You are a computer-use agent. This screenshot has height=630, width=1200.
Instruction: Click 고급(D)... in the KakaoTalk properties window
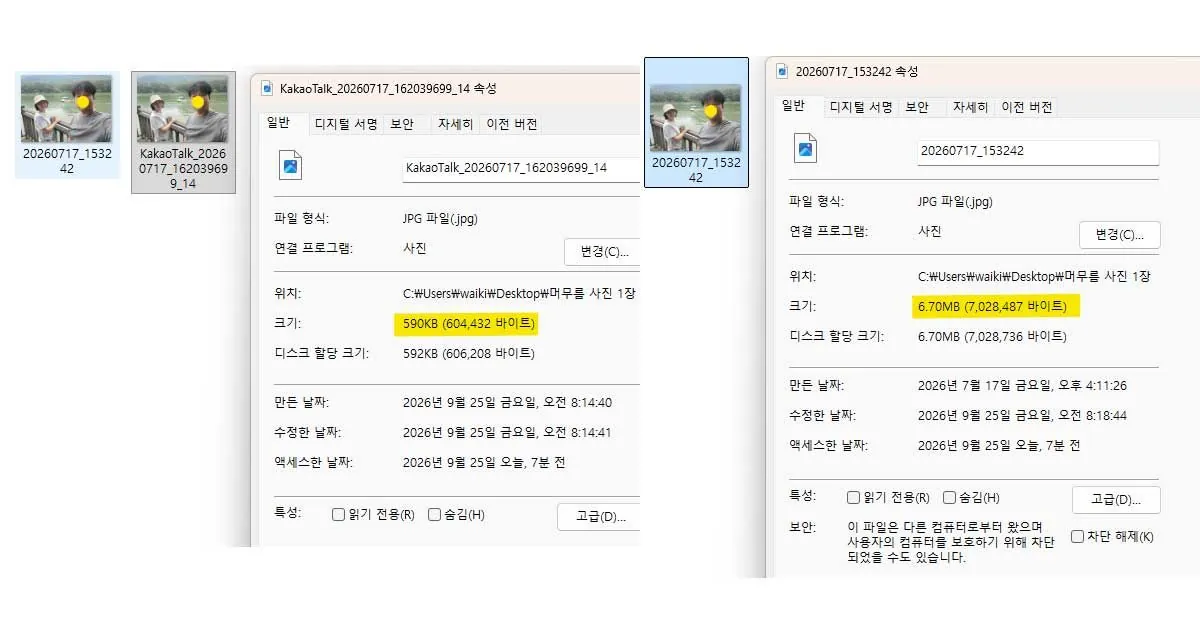coord(598,517)
